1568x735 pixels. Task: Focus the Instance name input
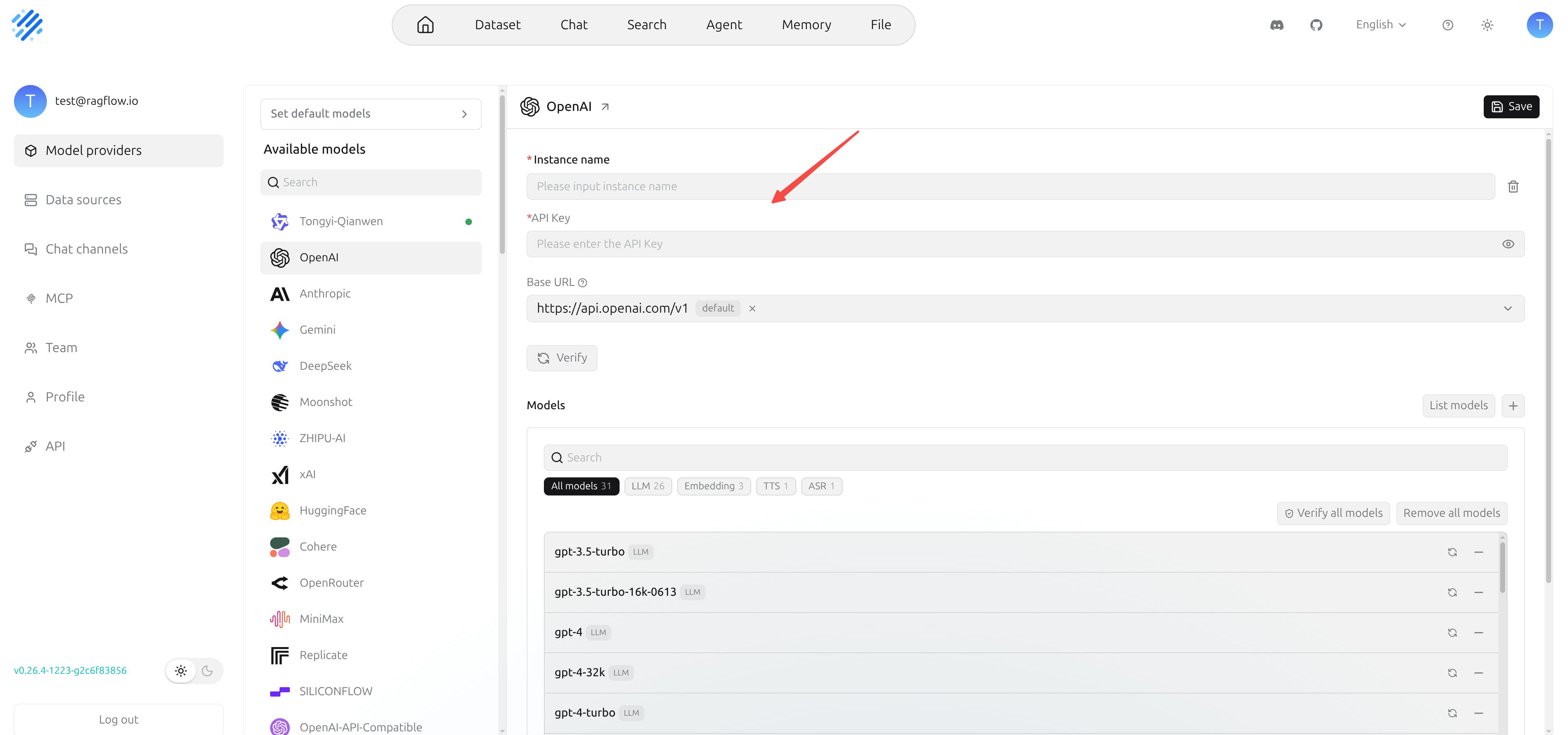click(x=1011, y=187)
